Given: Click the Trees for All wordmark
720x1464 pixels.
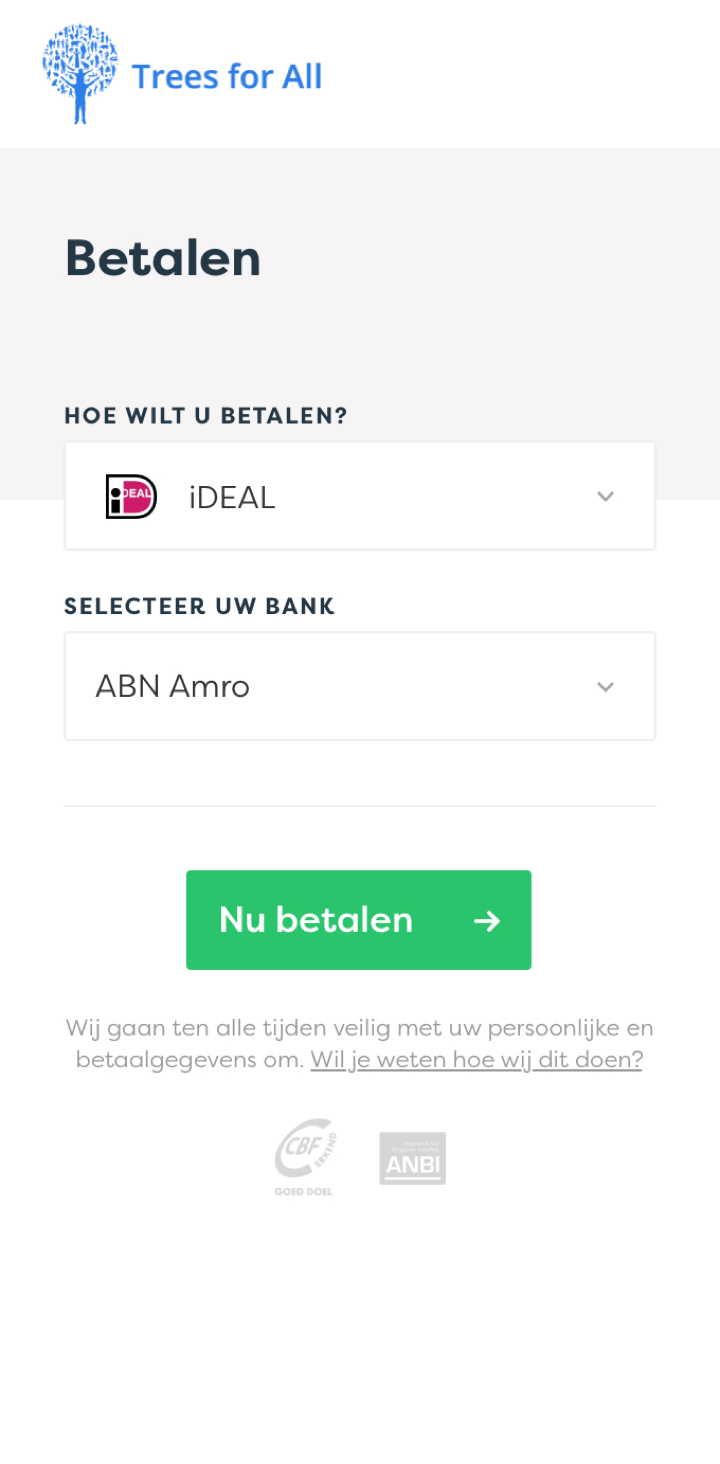Looking at the screenshot, I should tap(227, 76).
